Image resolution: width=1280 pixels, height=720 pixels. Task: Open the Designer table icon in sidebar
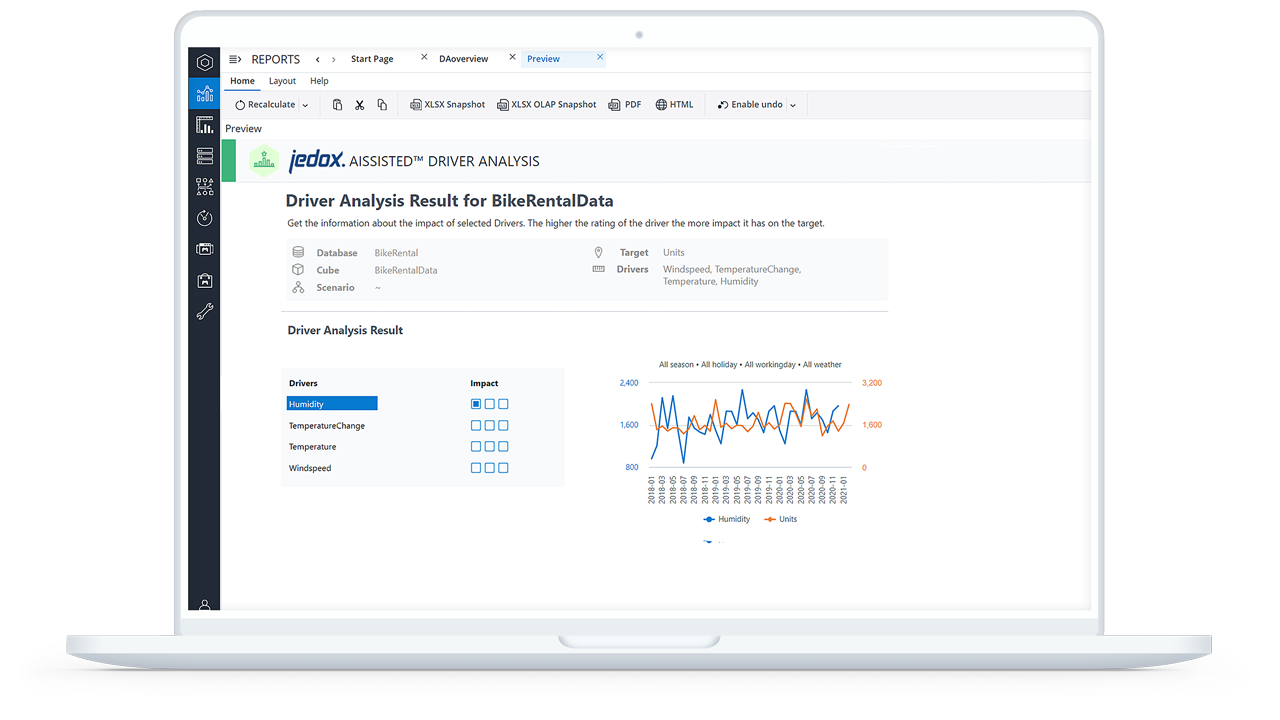[205, 125]
